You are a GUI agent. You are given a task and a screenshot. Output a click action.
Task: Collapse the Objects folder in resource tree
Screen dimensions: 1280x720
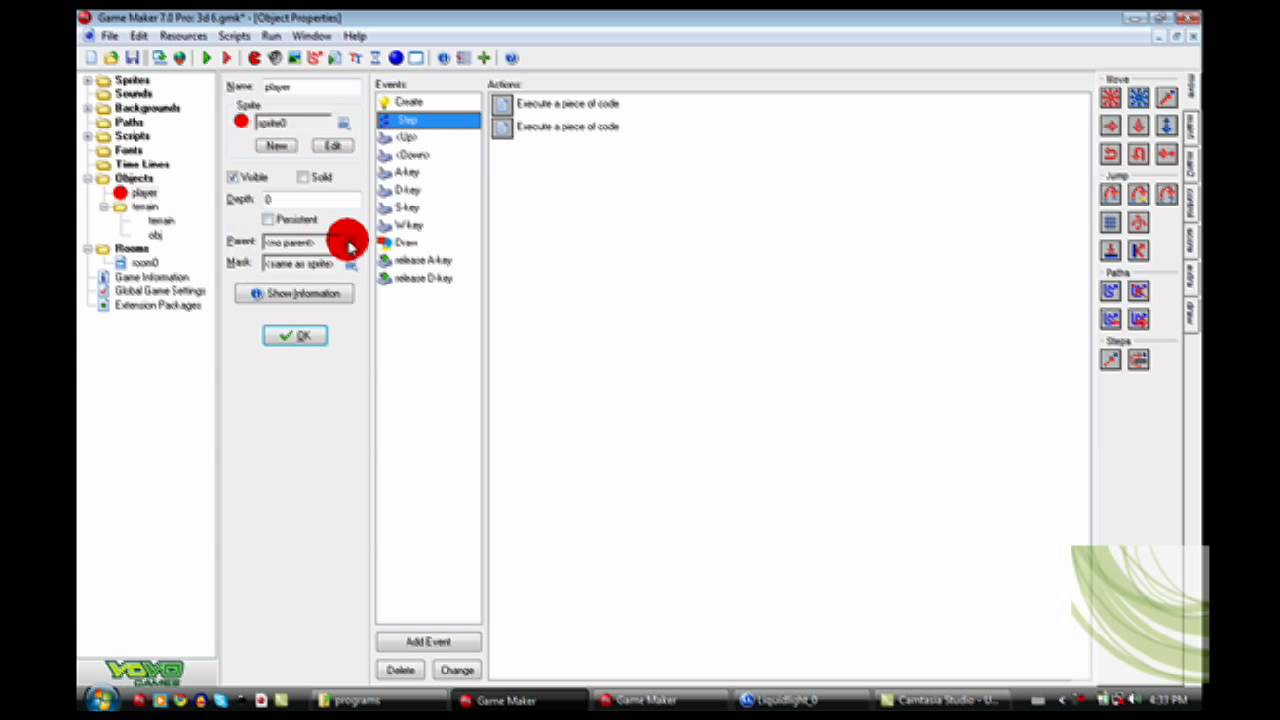88,178
